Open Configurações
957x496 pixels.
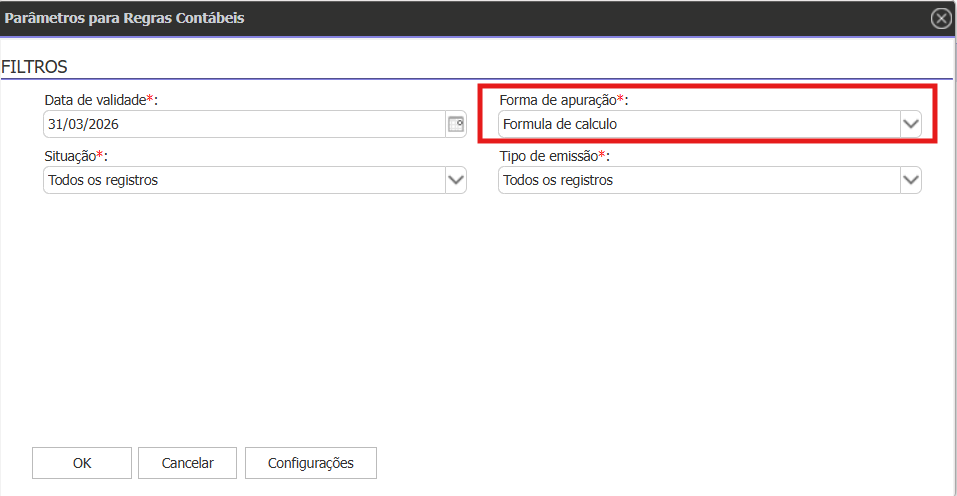point(311,463)
